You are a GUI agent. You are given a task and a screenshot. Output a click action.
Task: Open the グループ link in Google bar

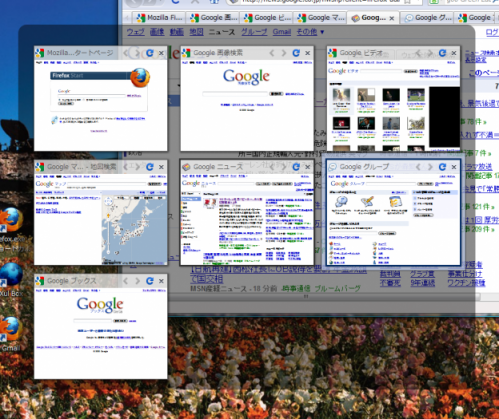pos(254,32)
